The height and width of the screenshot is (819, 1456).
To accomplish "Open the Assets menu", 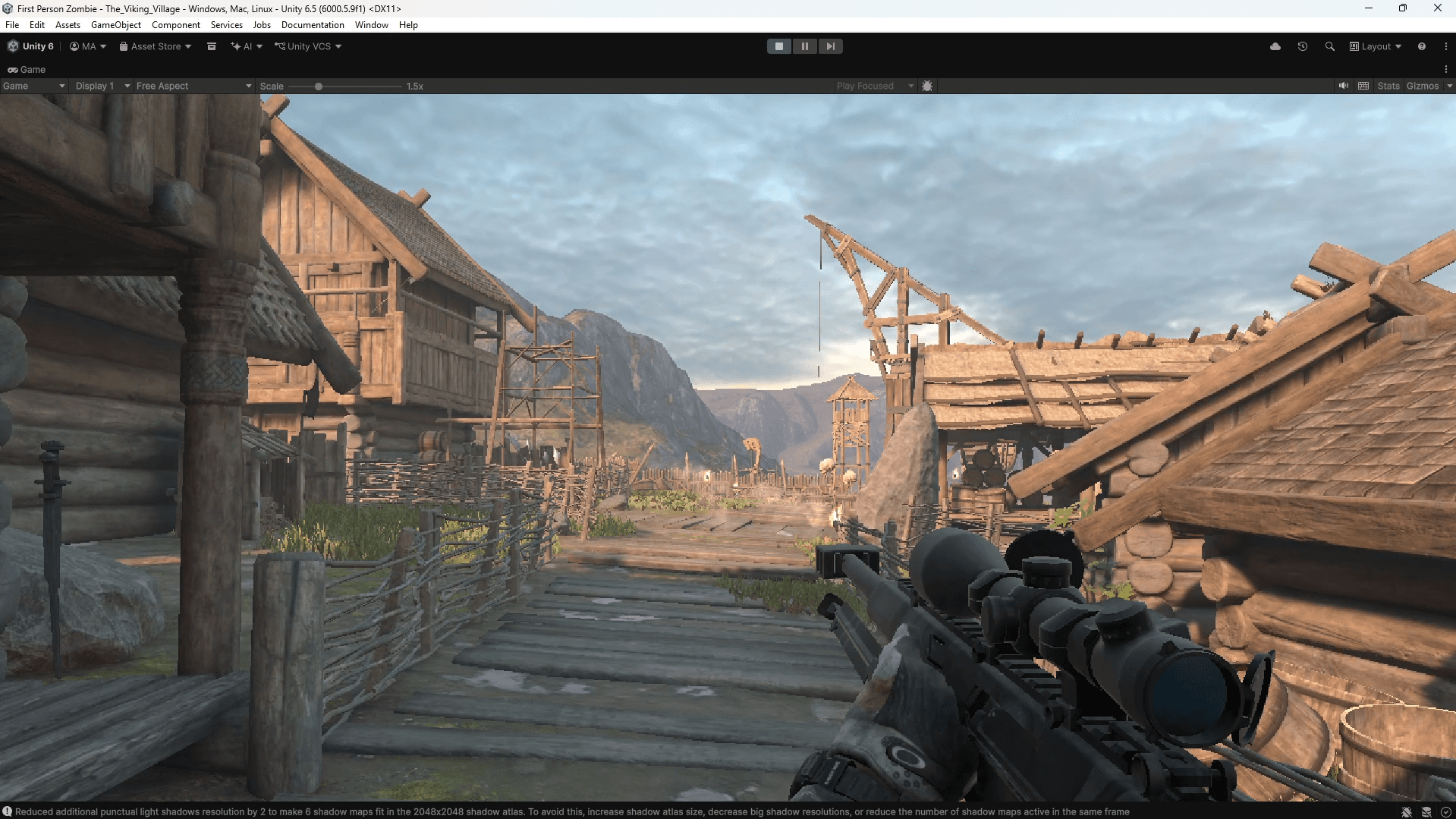I will [x=68, y=25].
